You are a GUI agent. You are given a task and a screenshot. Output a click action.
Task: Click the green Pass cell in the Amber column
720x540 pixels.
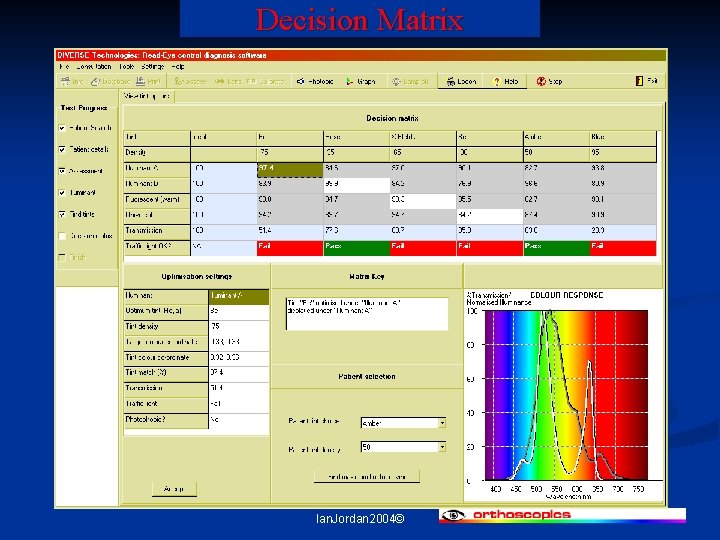tap(556, 248)
